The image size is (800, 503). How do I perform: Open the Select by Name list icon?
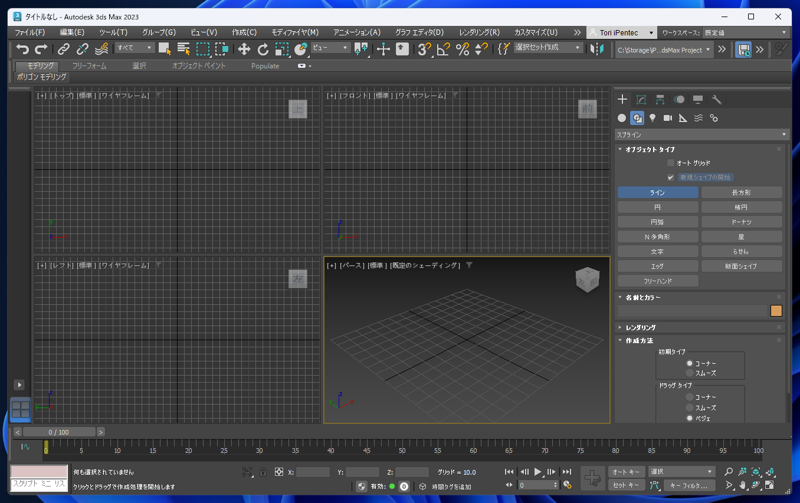tap(184, 49)
